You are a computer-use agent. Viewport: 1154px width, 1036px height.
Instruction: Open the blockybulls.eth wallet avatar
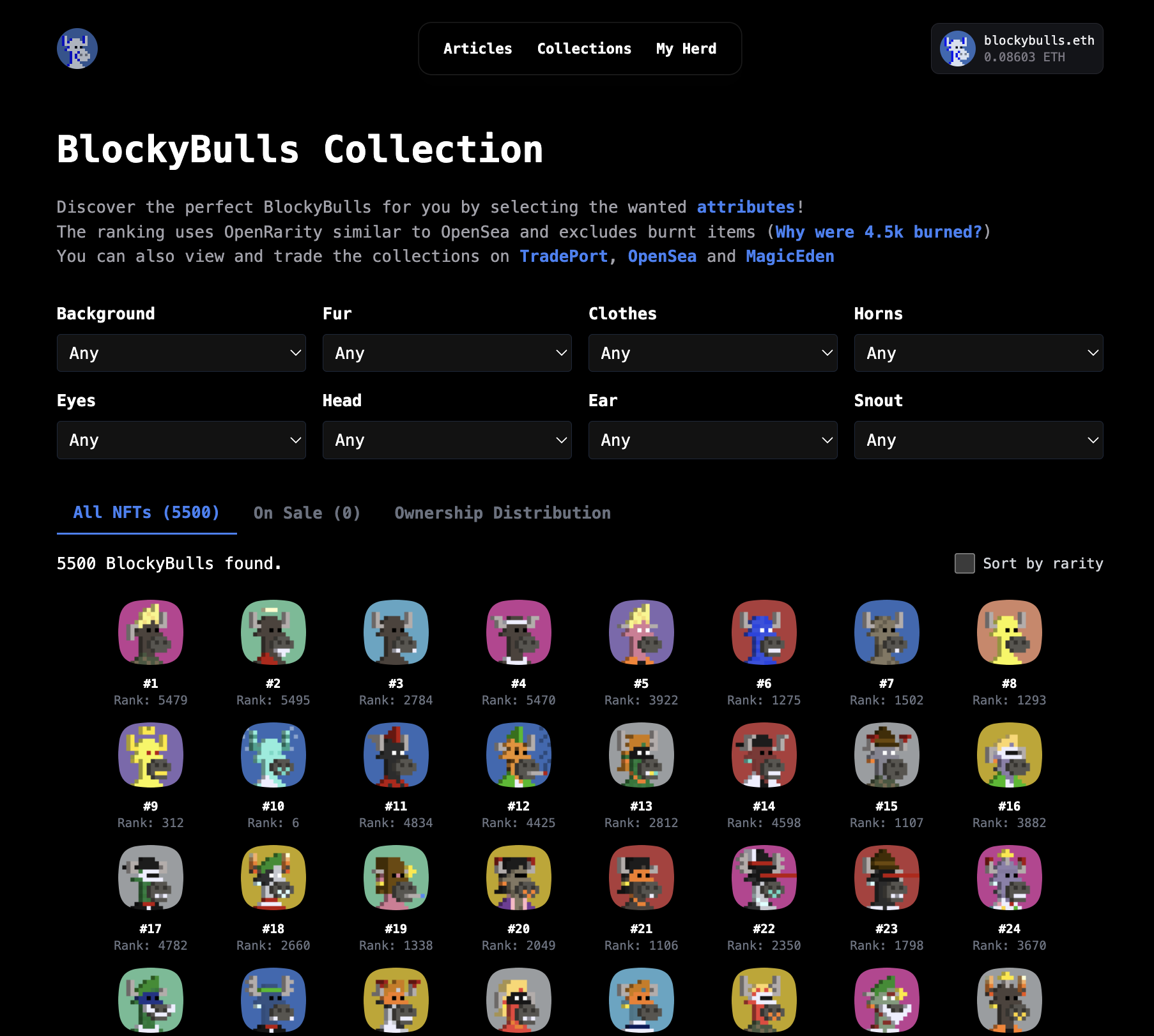tap(957, 49)
